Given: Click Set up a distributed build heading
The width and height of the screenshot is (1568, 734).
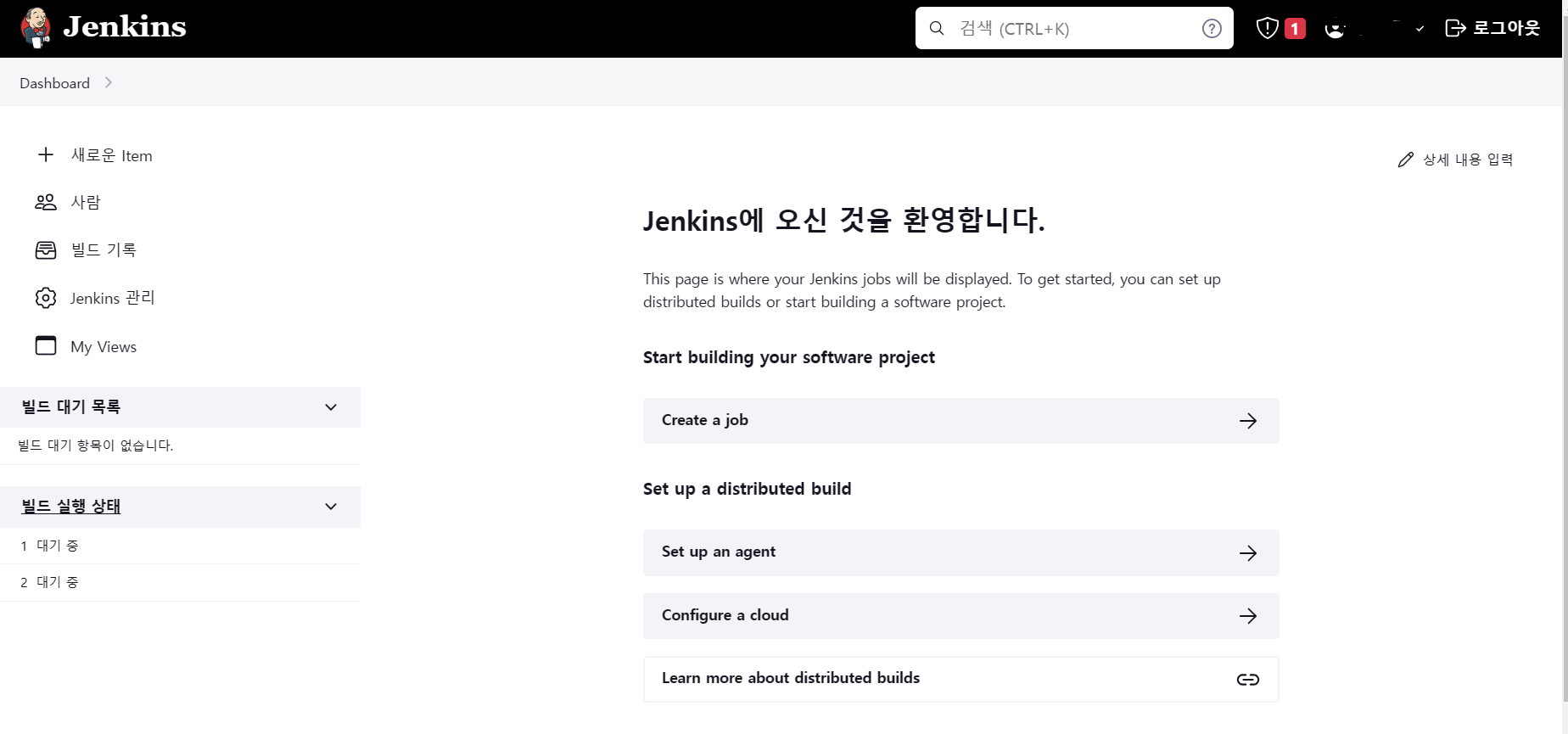Looking at the screenshot, I should pyautogui.click(x=748, y=489).
